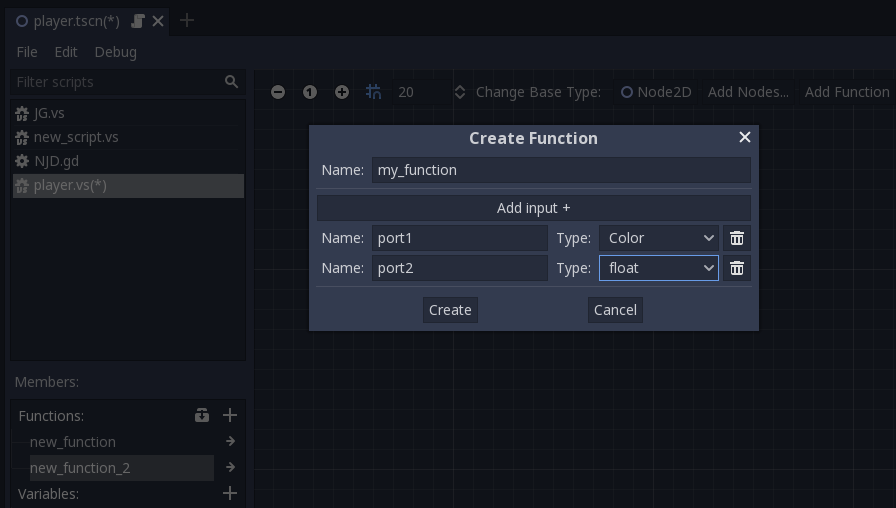Click the Add Function toolbar button
Image resolution: width=896 pixels, height=508 pixels.
pyautogui.click(x=847, y=92)
